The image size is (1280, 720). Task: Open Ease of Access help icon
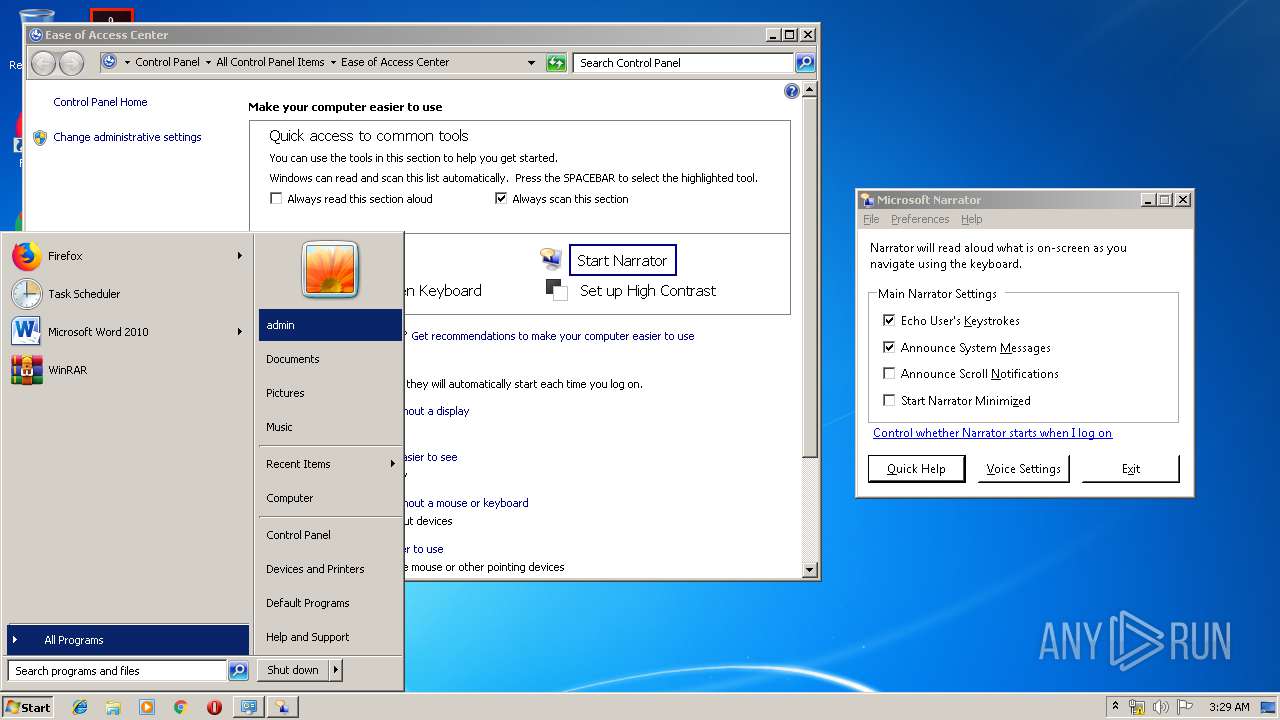tap(792, 91)
